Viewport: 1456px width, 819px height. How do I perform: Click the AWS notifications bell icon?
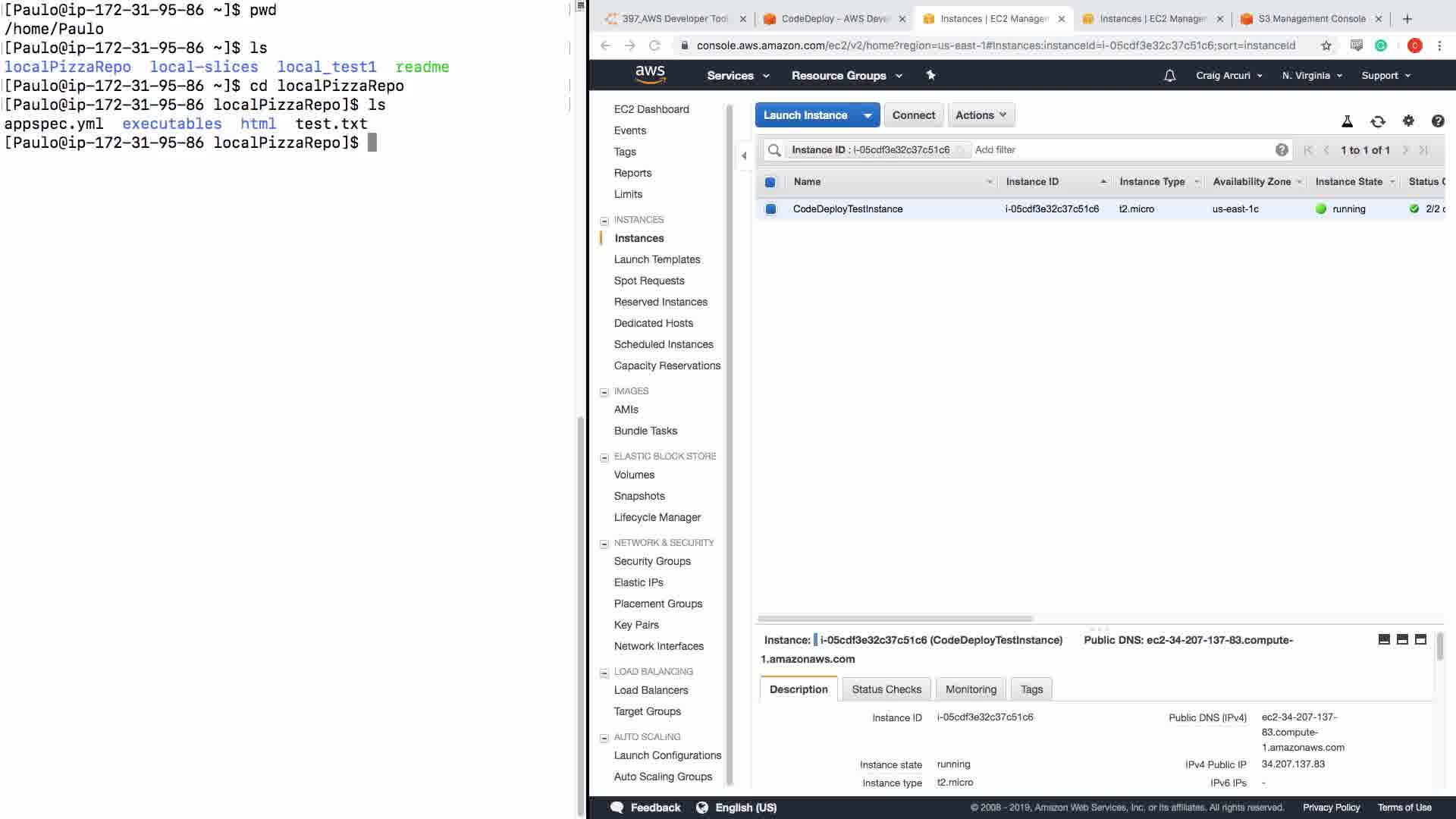click(x=1169, y=76)
